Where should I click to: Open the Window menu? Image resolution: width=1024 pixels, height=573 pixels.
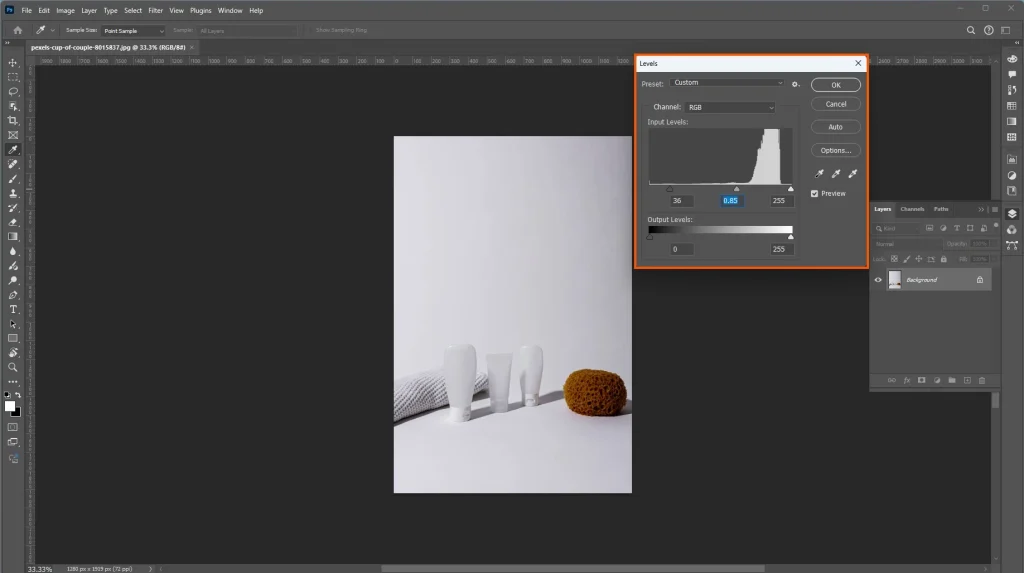pos(230,10)
